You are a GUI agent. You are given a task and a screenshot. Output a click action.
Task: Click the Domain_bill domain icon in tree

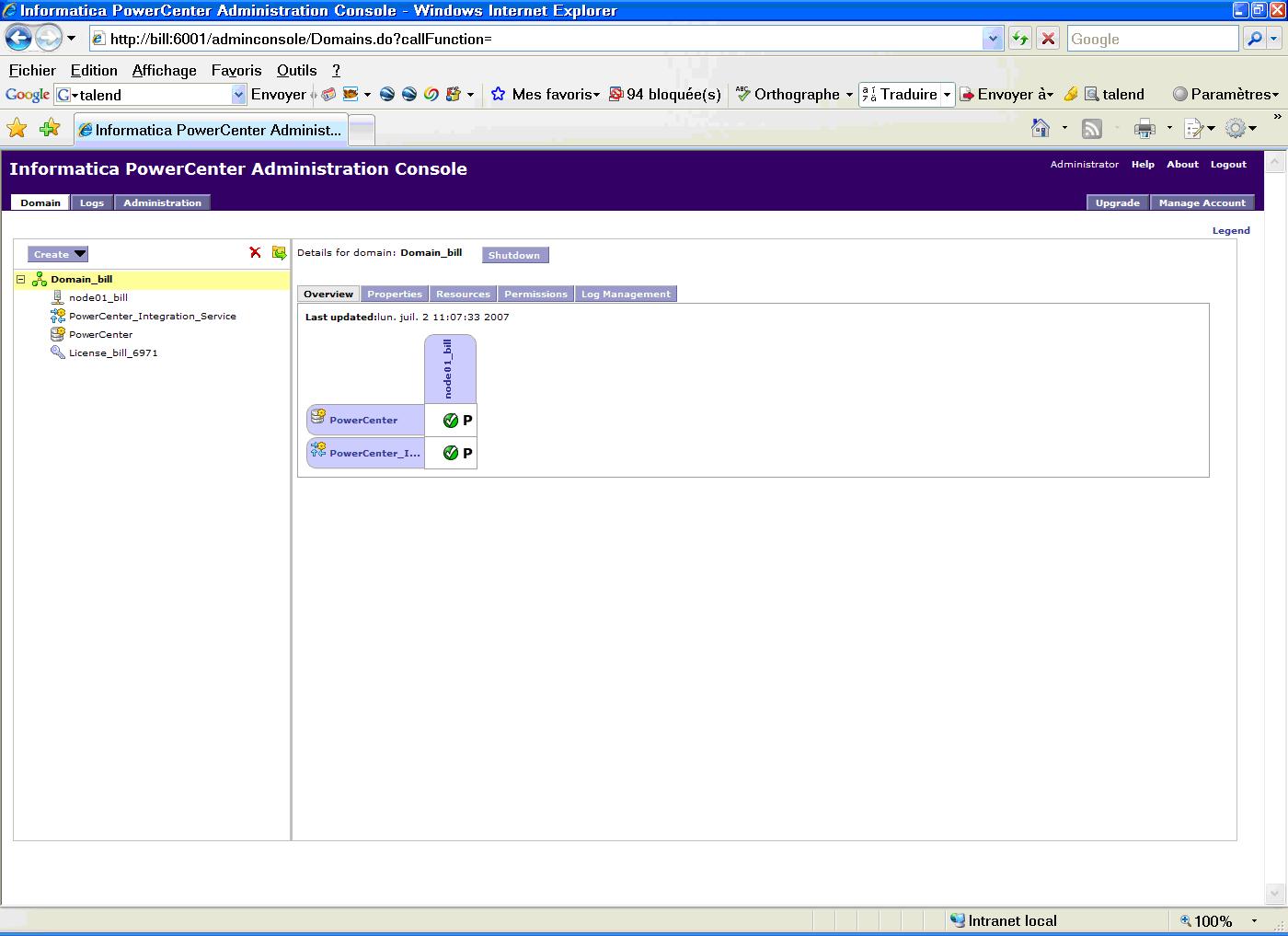coord(40,280)
